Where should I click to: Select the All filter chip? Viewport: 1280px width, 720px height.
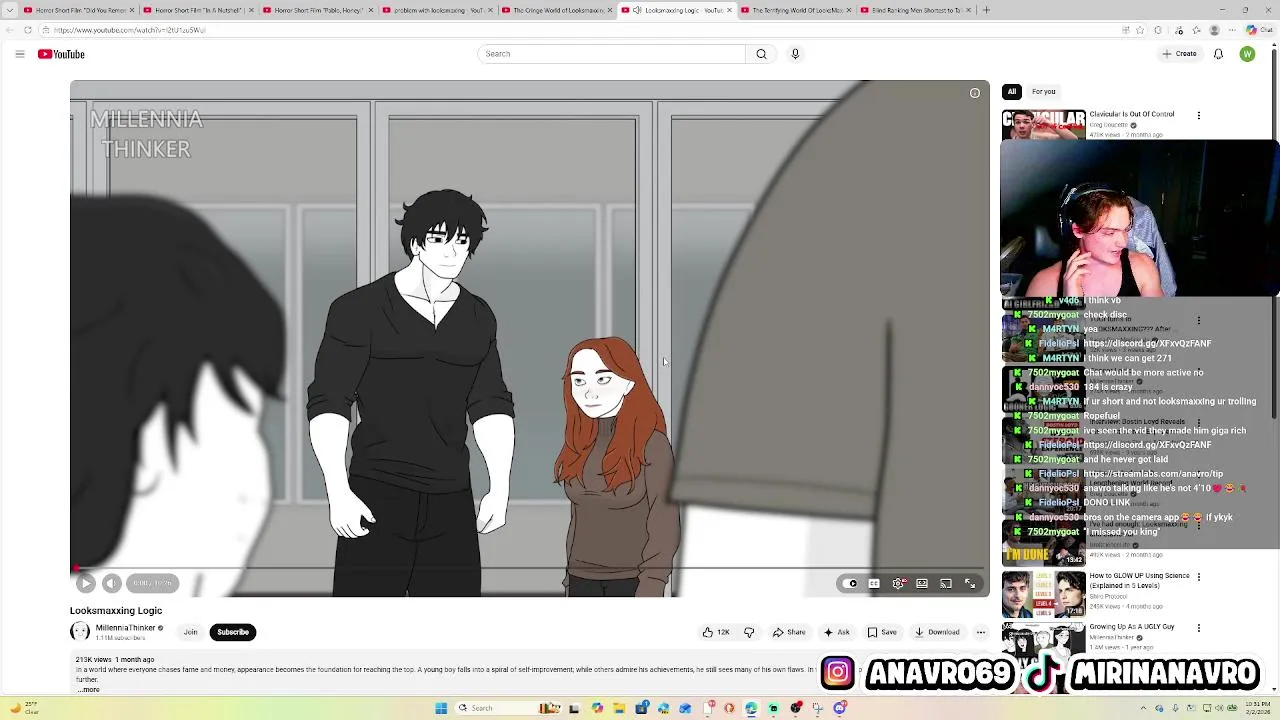coord(1011,92)
